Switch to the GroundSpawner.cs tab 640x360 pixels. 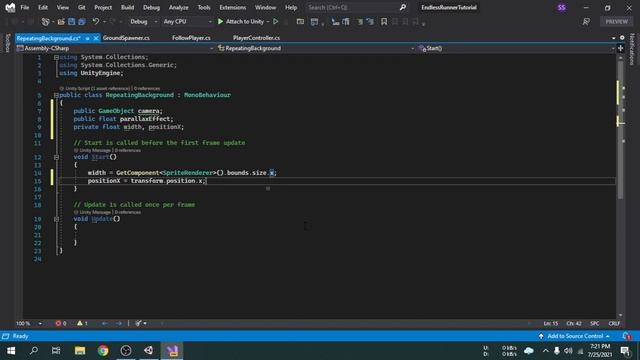click(126, 38)
